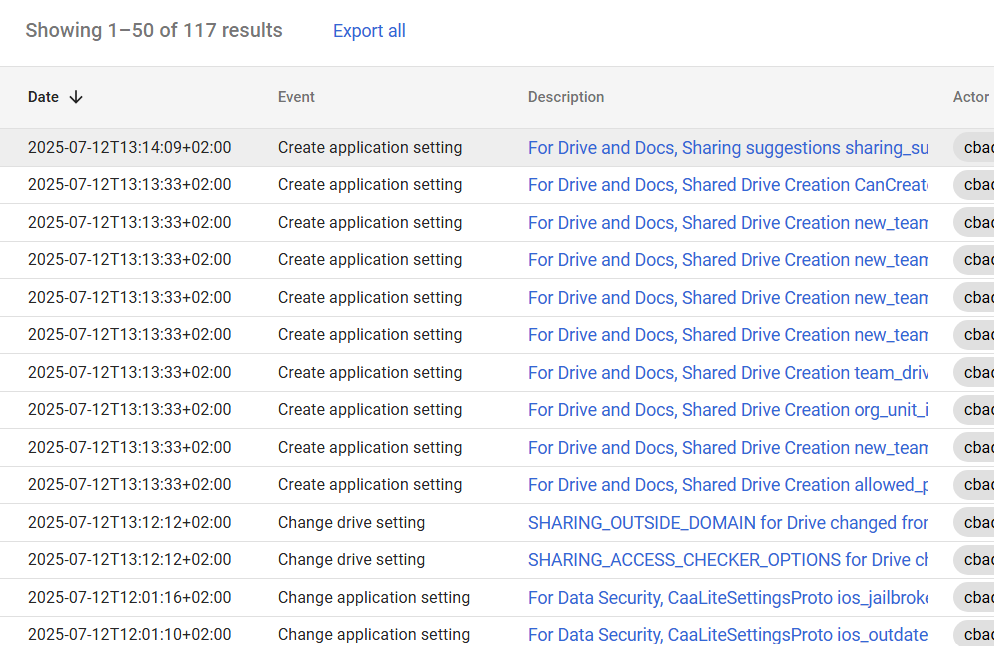Open the Shared Drive Creation allowed link
Image resolution: width=994 pixels, height=646 pixels.
pyautogui.click(x=727, y=484)
